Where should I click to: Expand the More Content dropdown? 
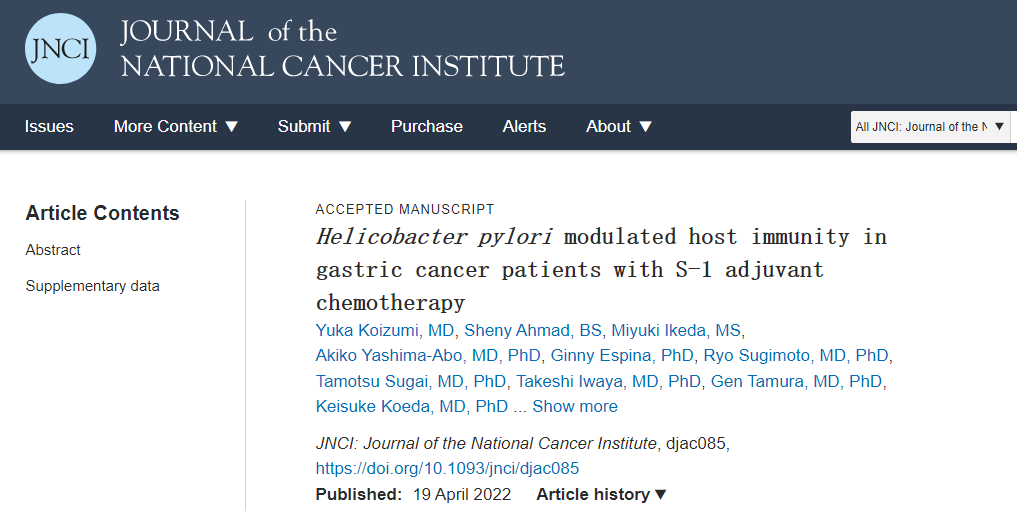click(x=176, y=126)
